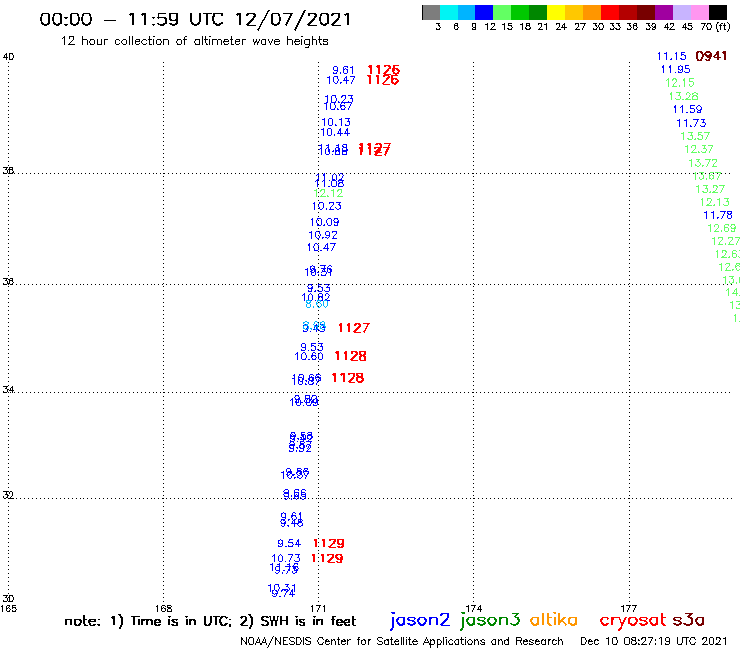Viewport: 740px width, 650px height.
Task: Select the '1129' time beside 10.73
Action: click(327, 558)
